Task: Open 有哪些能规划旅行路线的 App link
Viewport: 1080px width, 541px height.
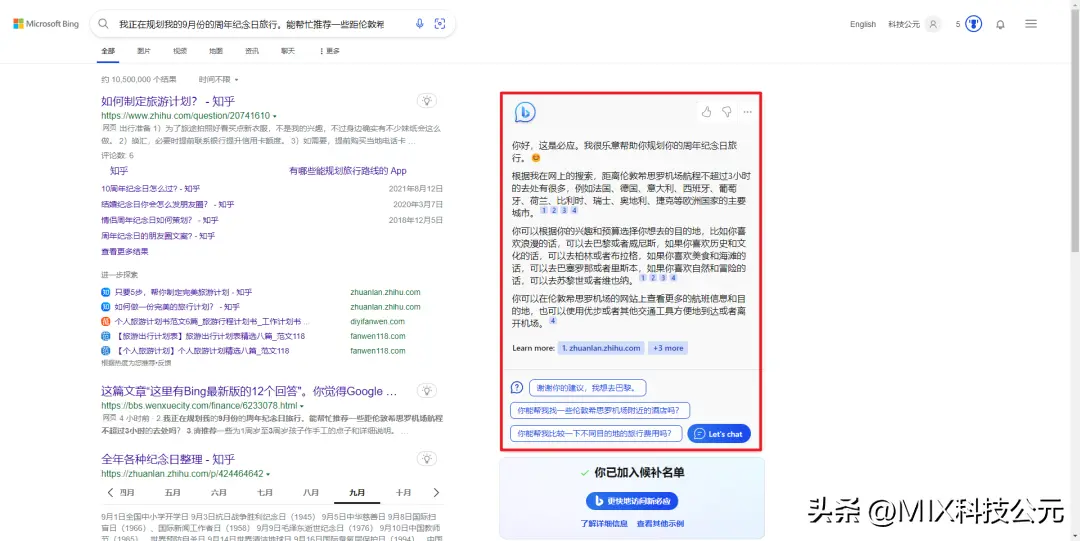Action: click(348, 170)
